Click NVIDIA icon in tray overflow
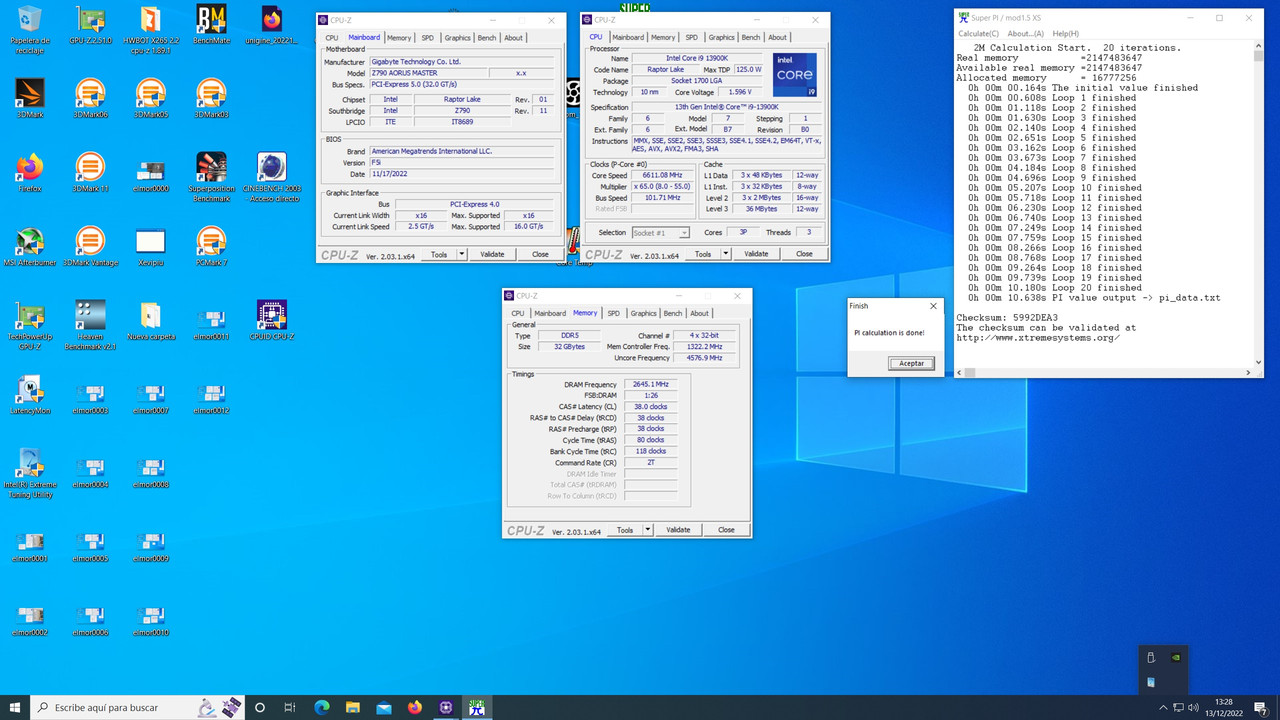 click(x=1176, y=658)
